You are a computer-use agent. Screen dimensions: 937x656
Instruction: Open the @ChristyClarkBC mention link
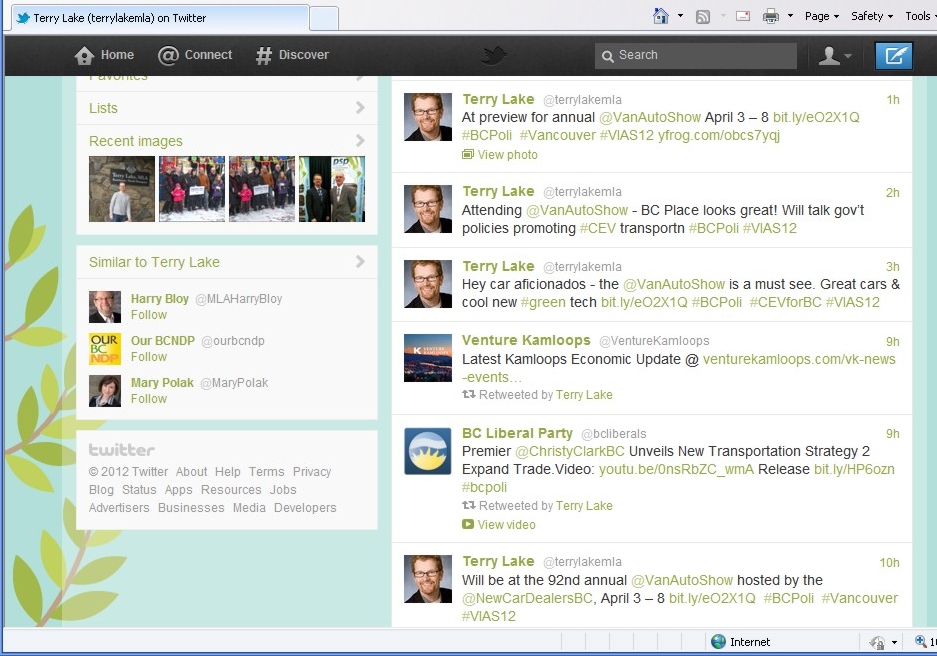coord(569,451)
